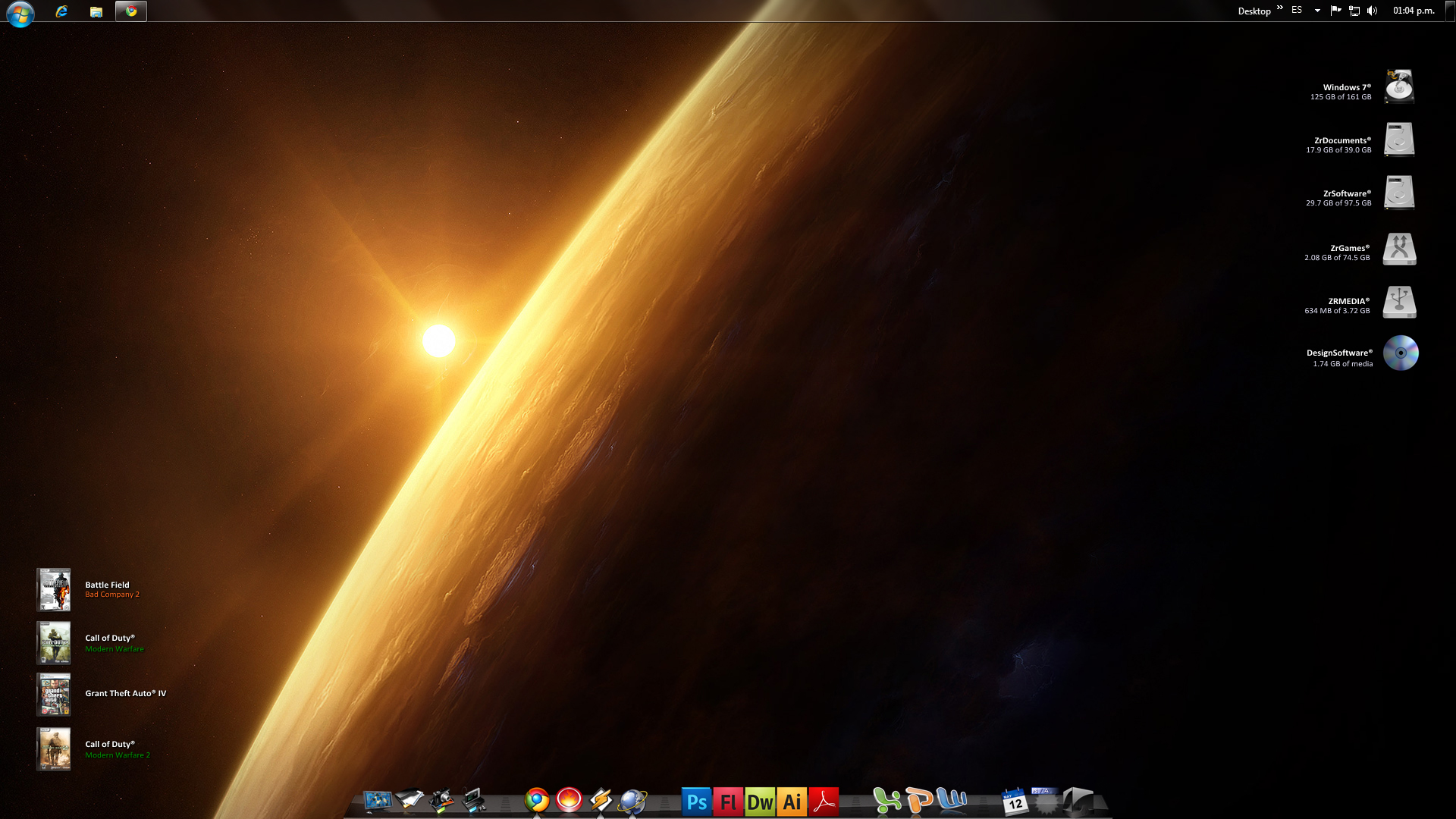Open the N/A weather dock icon
The width and height of the screenshot is (1456, 819).
1045,801
